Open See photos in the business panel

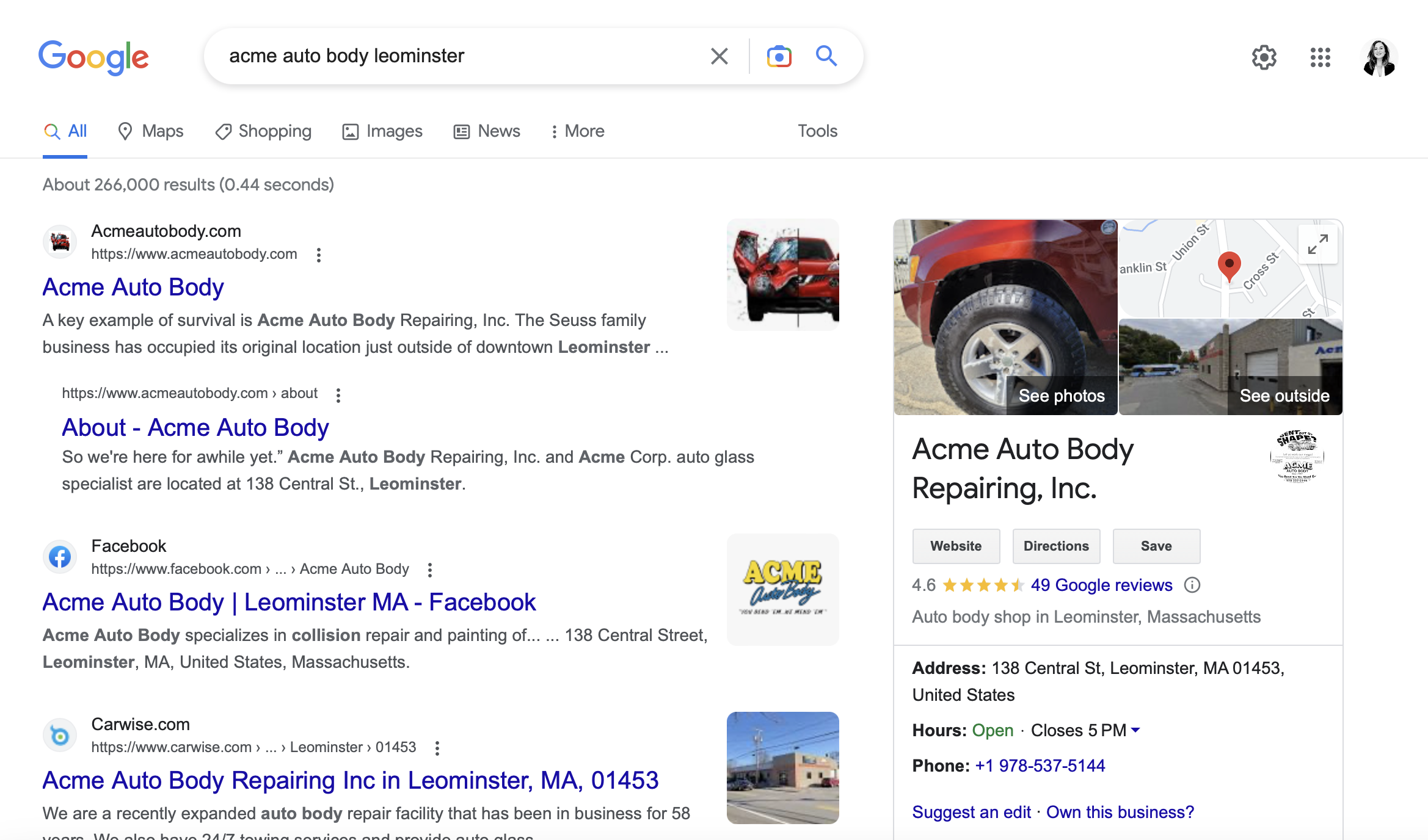pos(1062,396)
